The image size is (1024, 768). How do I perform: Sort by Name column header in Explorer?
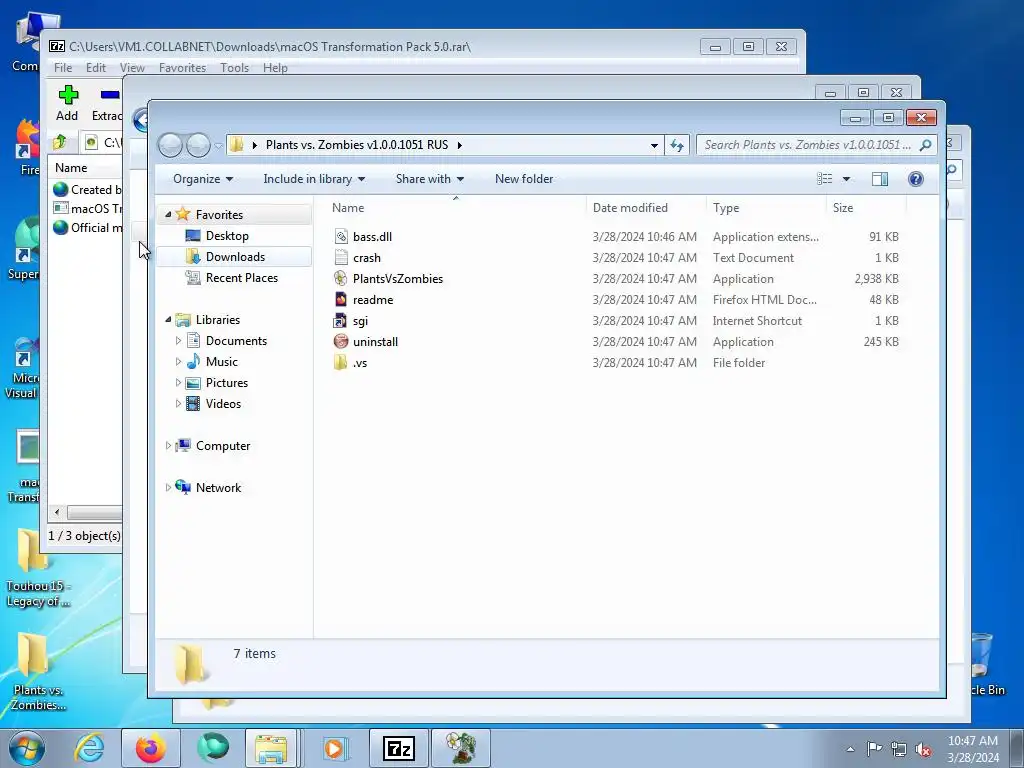(455, 208)
